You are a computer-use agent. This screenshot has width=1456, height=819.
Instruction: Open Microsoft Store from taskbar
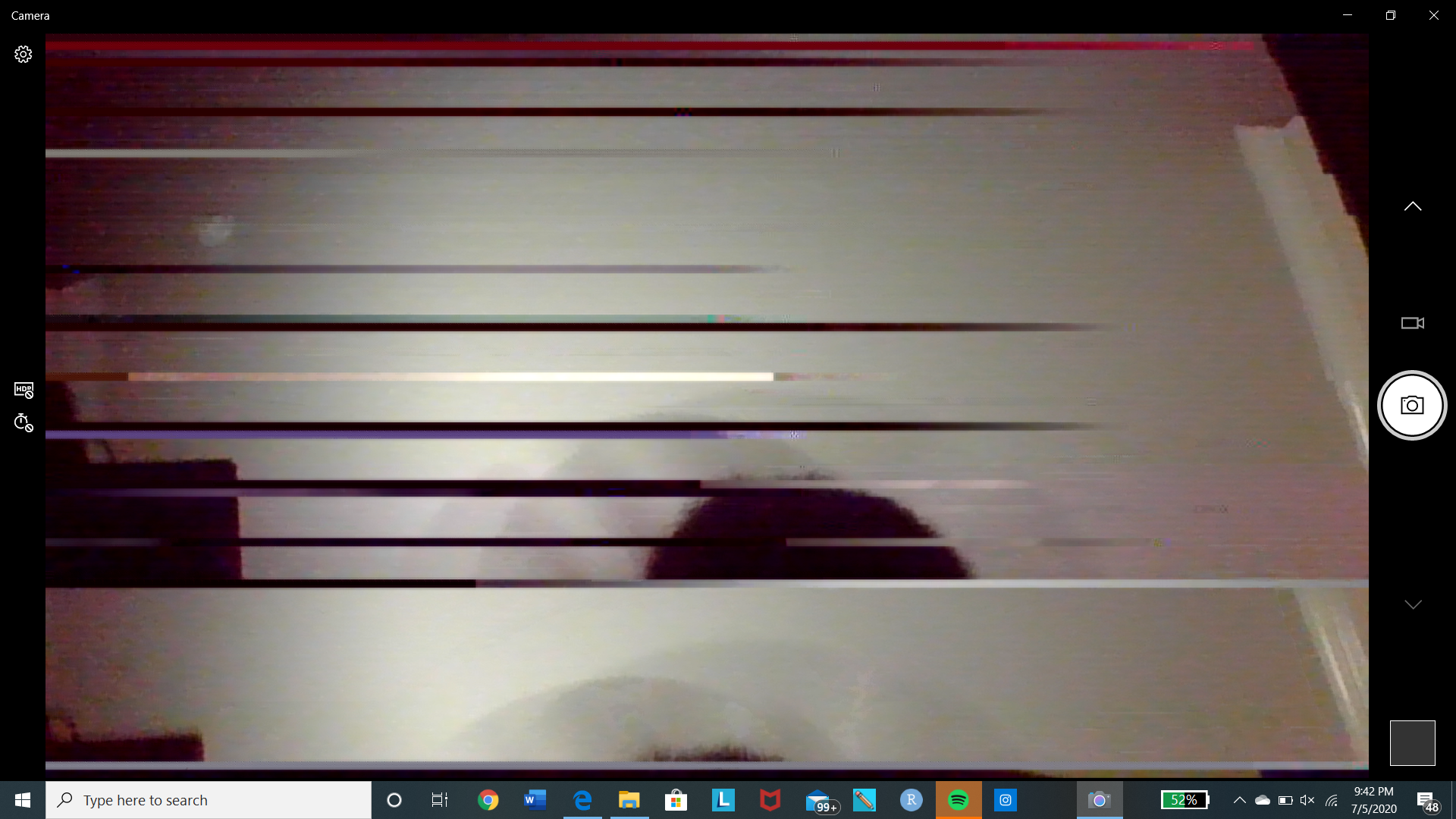(x=676, y=800)
